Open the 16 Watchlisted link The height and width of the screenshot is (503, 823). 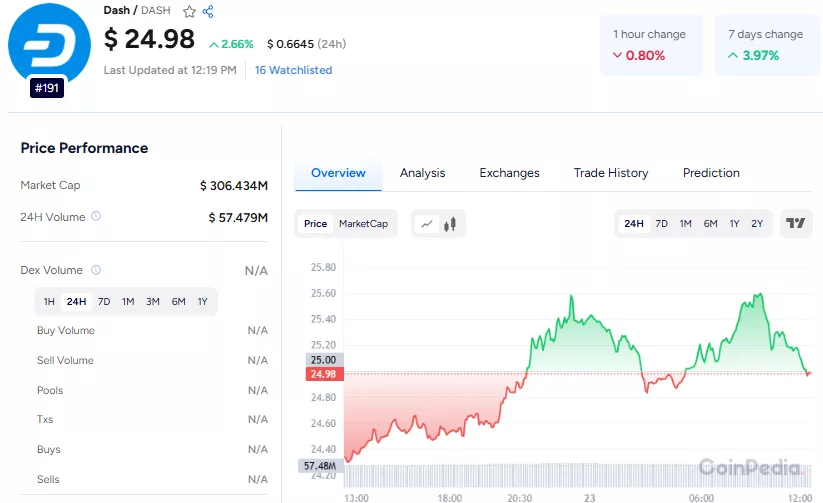[x=293, y=70]
